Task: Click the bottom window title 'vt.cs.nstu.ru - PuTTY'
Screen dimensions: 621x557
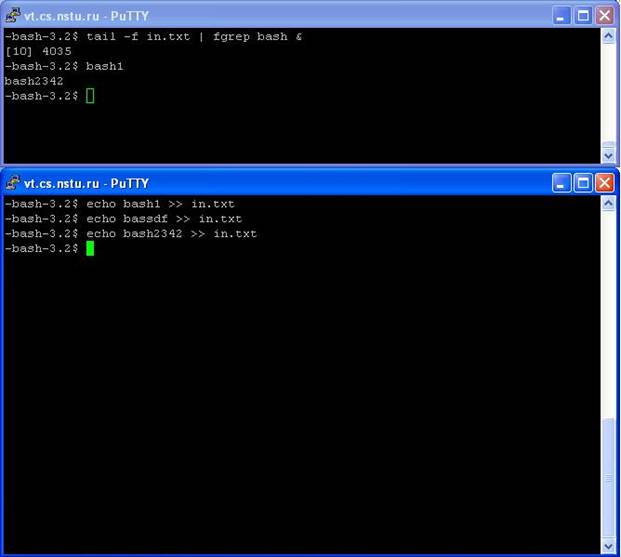Action: (86, 183)
